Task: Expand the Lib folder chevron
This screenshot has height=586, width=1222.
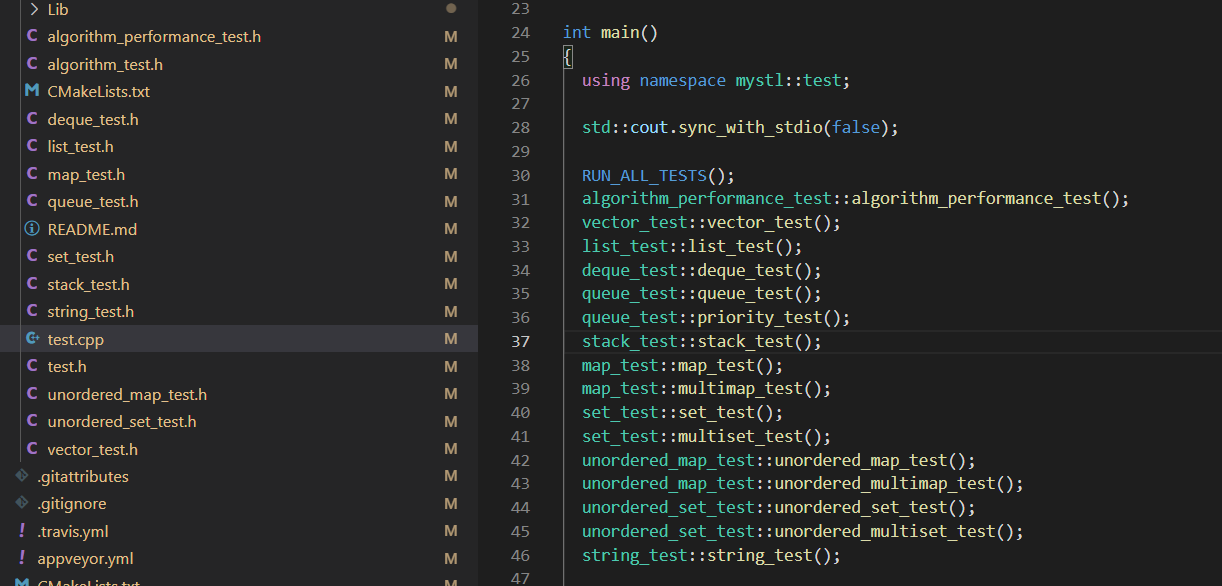Action: click(x=33, y=9)
